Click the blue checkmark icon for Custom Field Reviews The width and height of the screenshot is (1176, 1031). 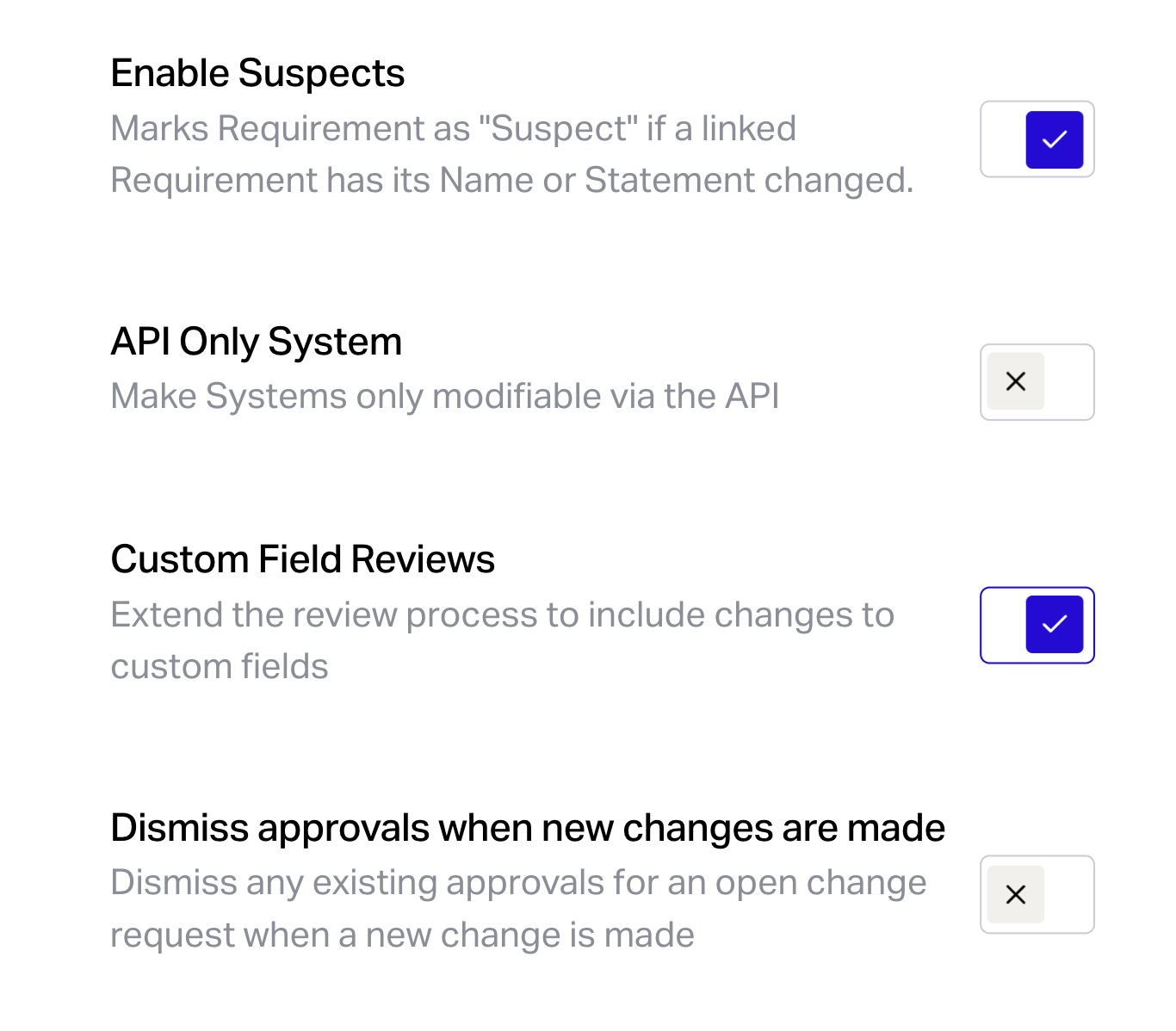coord(1055,625)
